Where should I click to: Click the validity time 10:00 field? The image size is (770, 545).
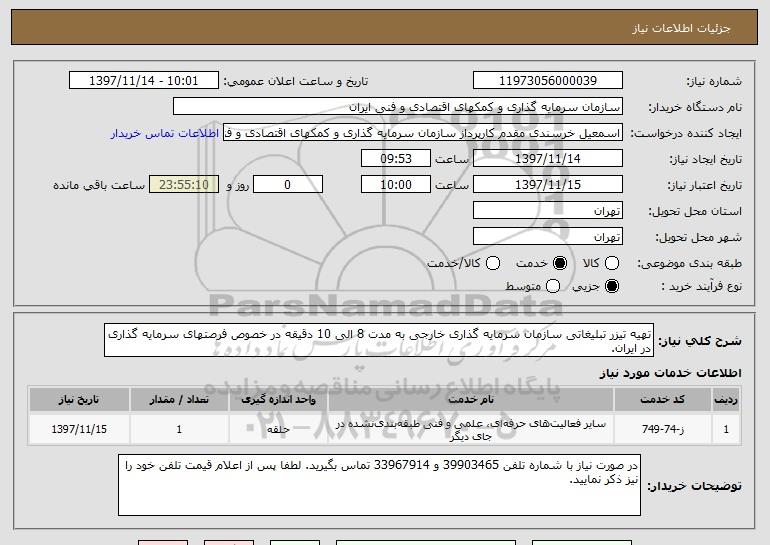[x=396, y=185]
